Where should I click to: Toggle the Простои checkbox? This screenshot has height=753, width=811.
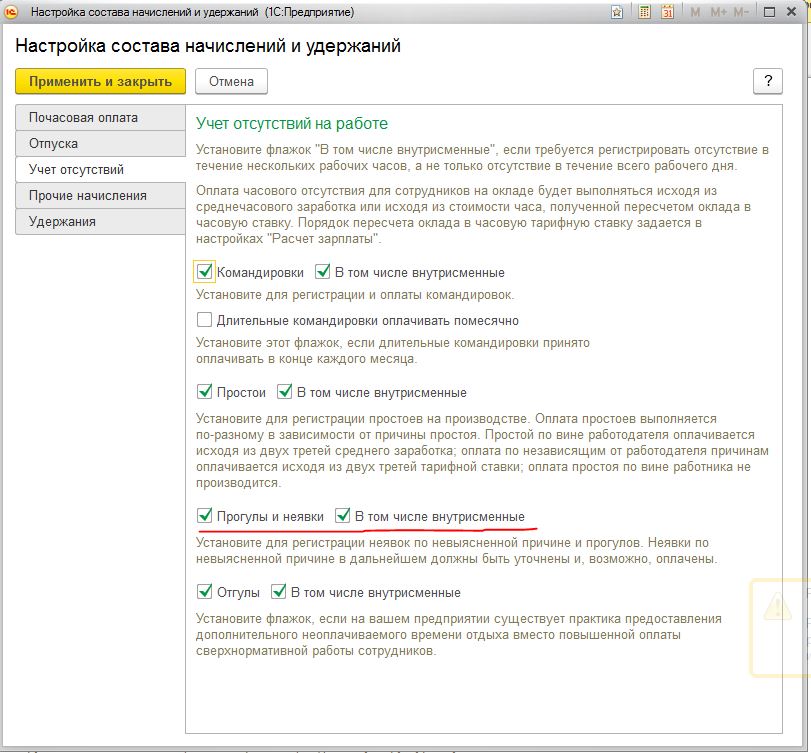204,391
